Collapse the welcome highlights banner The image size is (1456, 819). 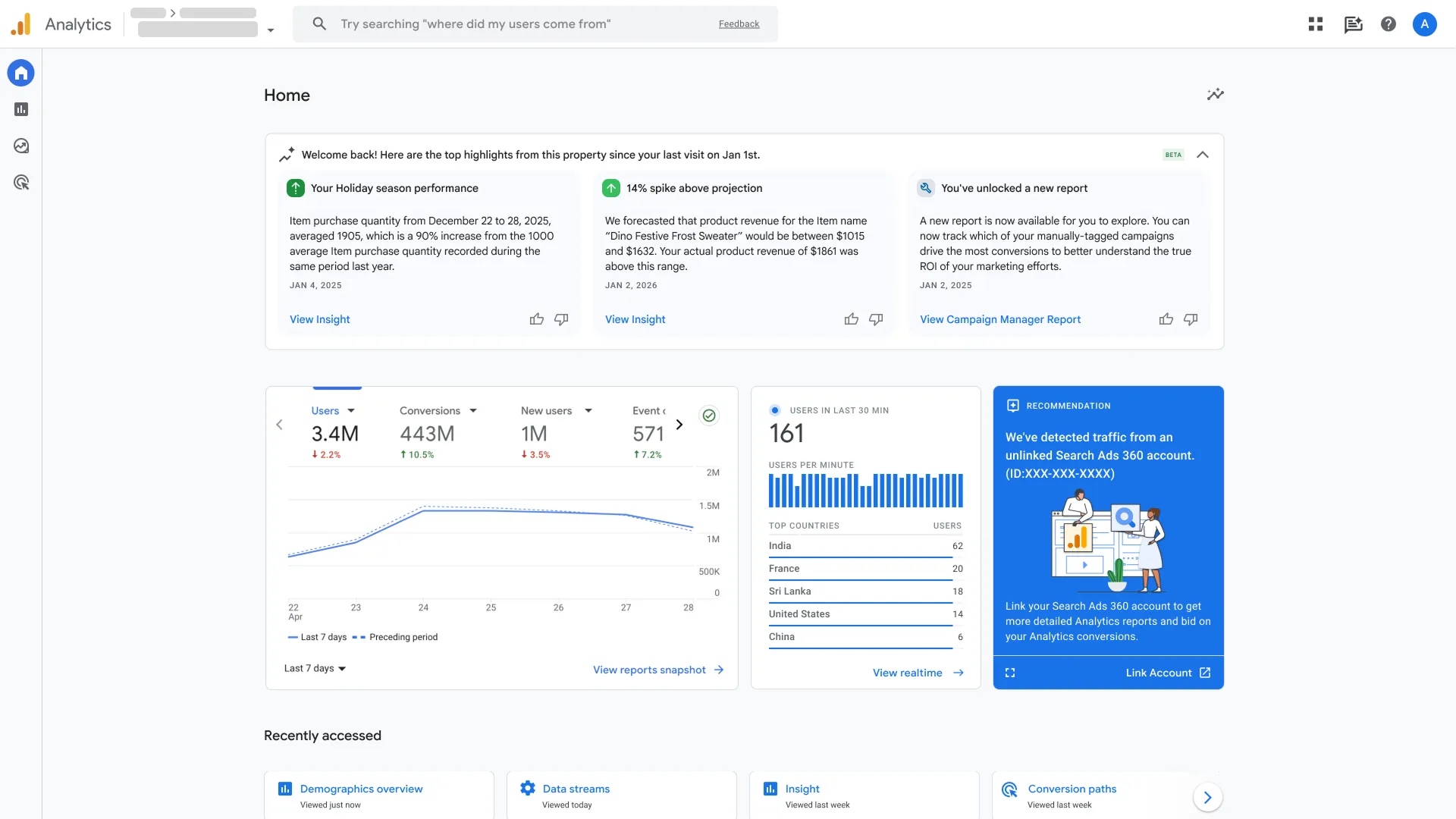click(x=1203, y=154)
